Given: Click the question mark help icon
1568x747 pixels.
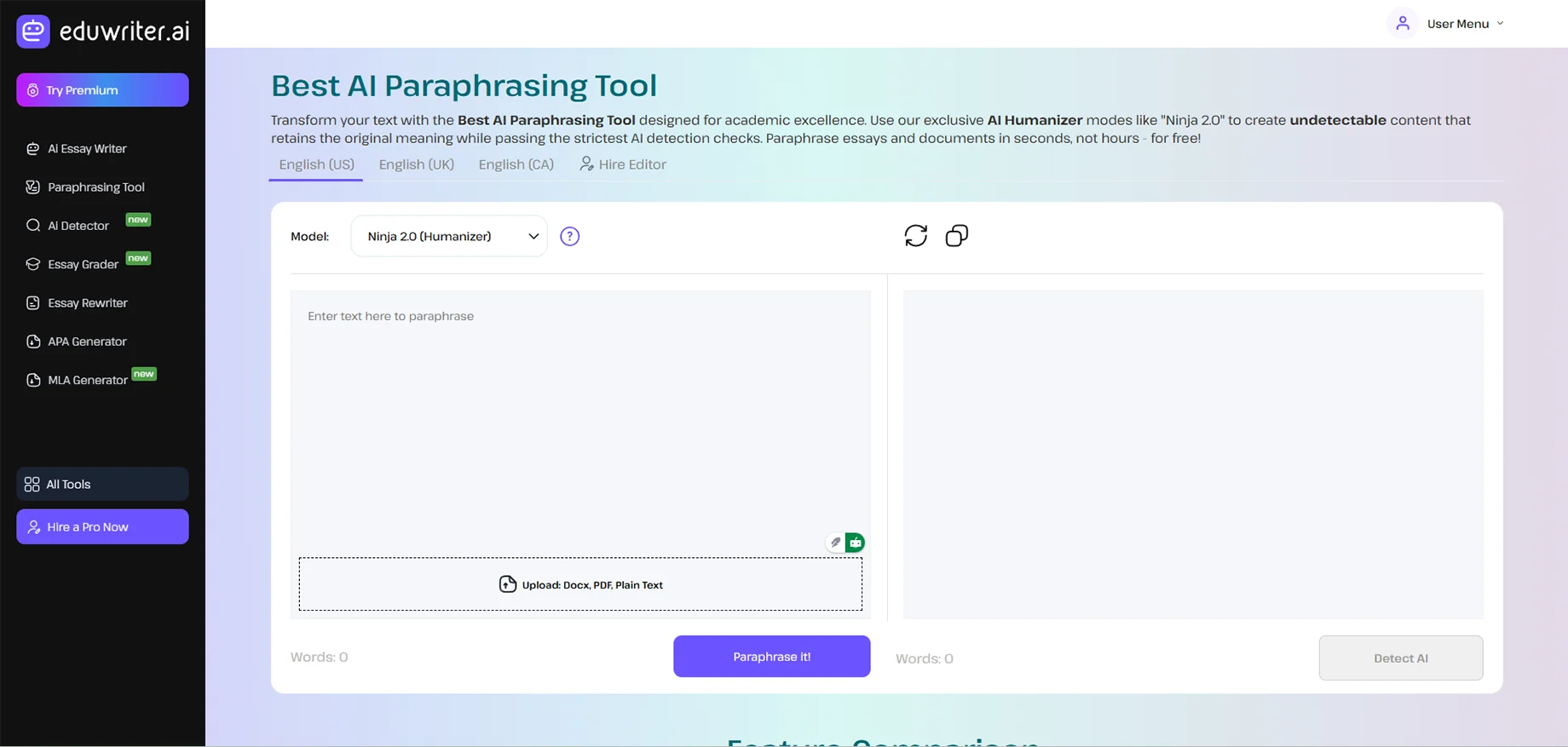Looking at the screenshot, I should point(569,236).
